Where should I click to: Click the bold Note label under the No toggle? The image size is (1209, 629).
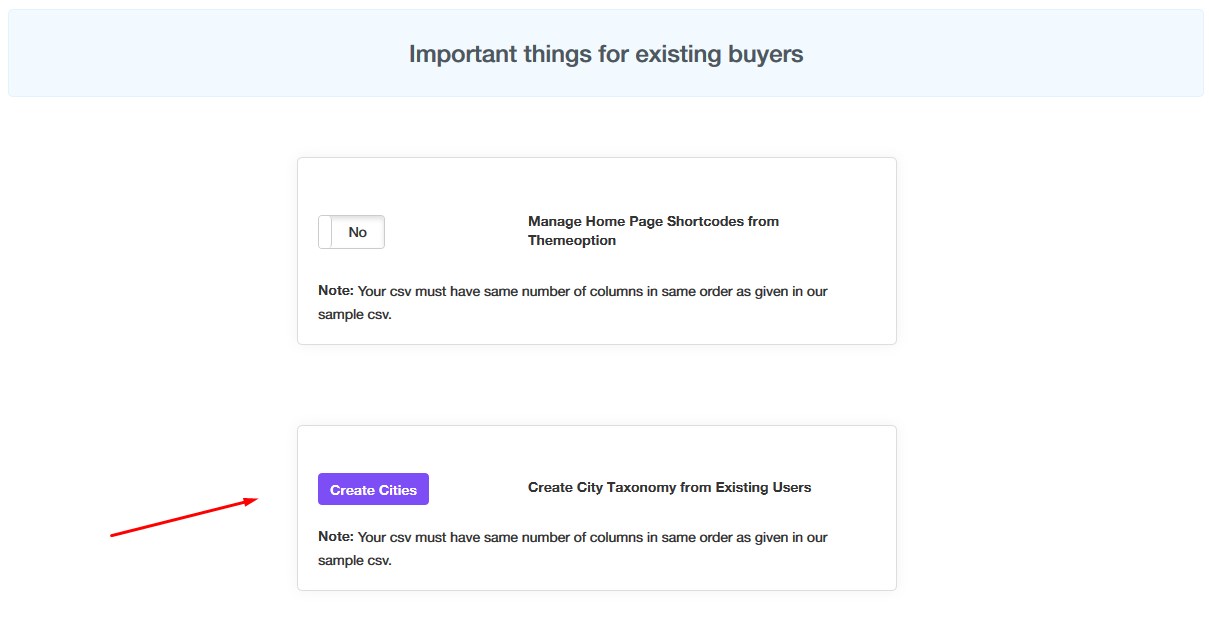pyautogui.click(x=336, y=291)
